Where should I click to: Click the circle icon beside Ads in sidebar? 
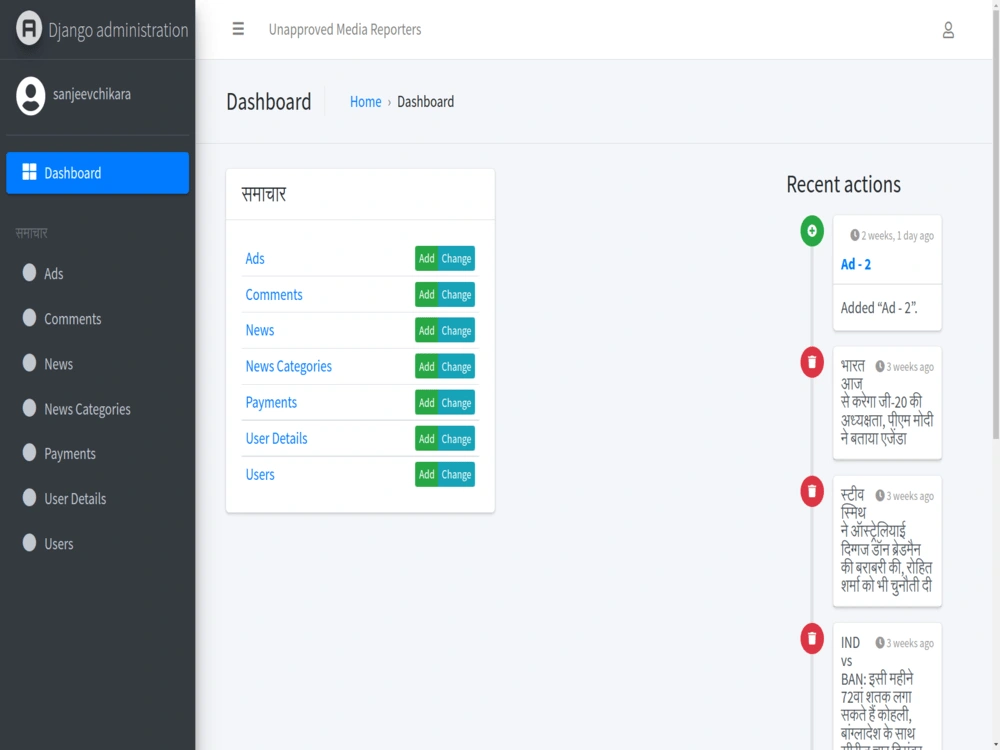tap(29, 272)
